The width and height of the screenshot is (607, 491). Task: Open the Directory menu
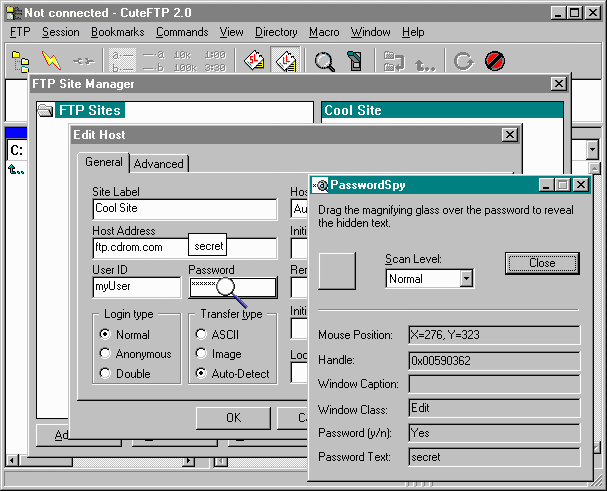pos(276,32)
